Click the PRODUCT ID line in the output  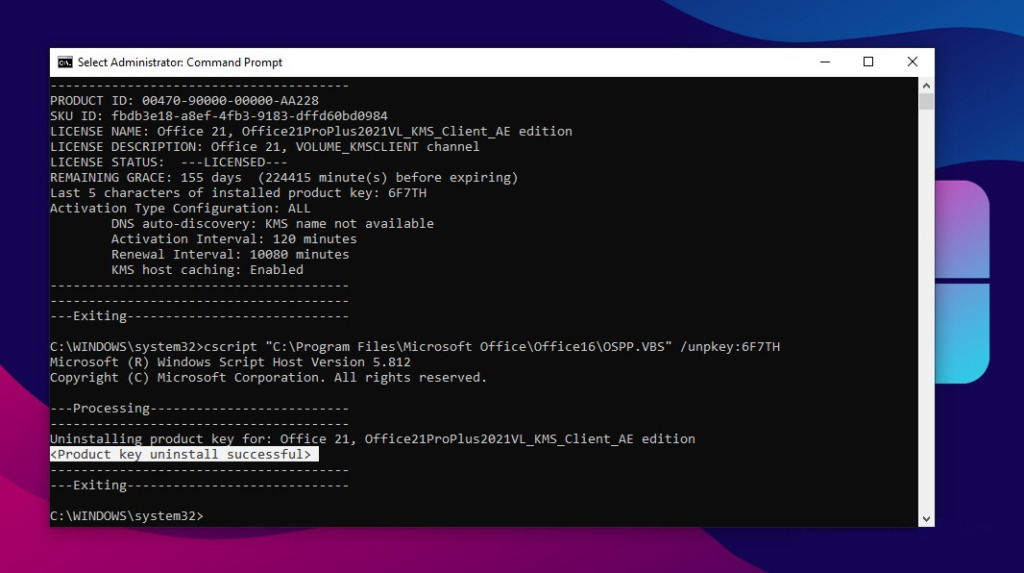184,101
